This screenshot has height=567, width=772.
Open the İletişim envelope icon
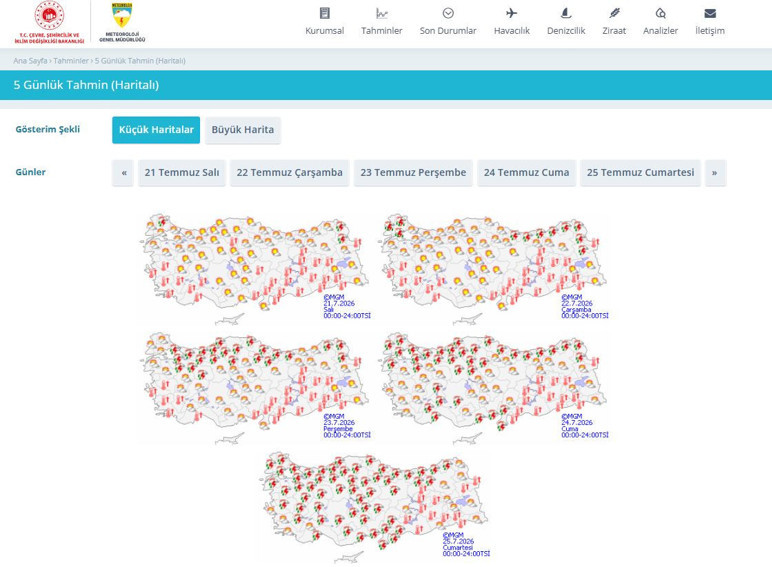(x=710, y=13)
